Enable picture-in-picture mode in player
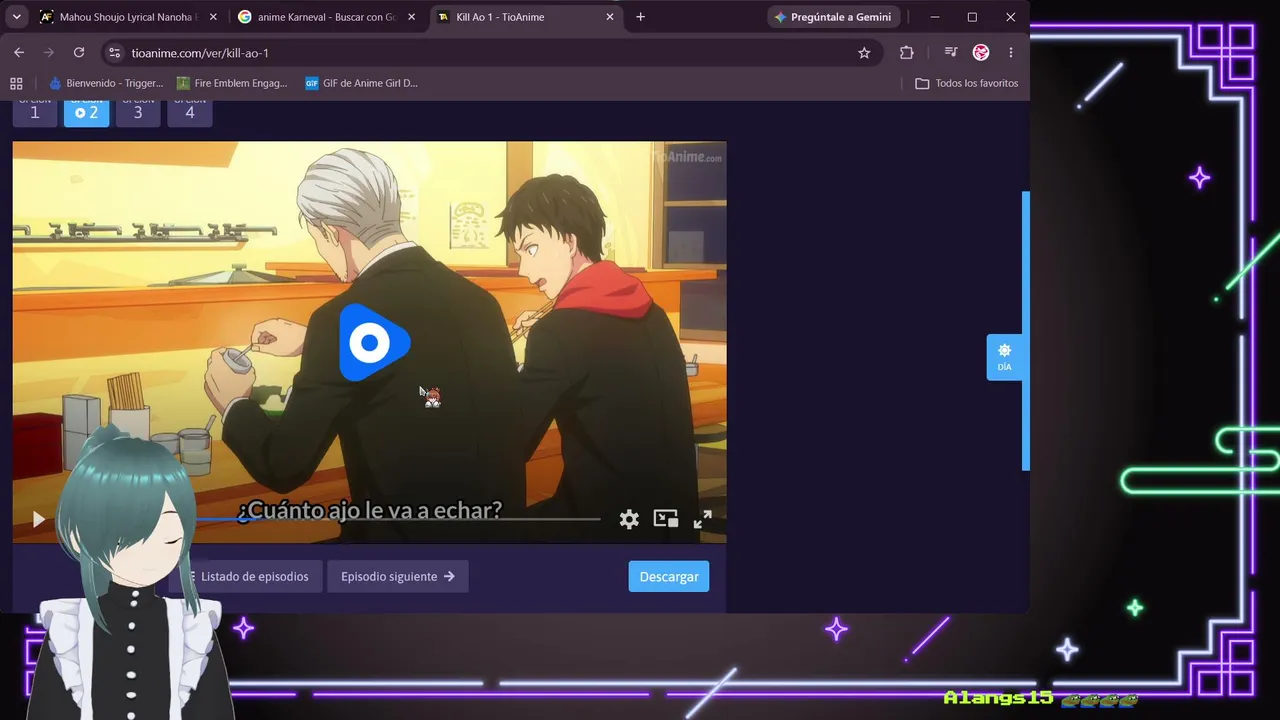This screenshot has height=720, width=1280. (x=666, y=518)
